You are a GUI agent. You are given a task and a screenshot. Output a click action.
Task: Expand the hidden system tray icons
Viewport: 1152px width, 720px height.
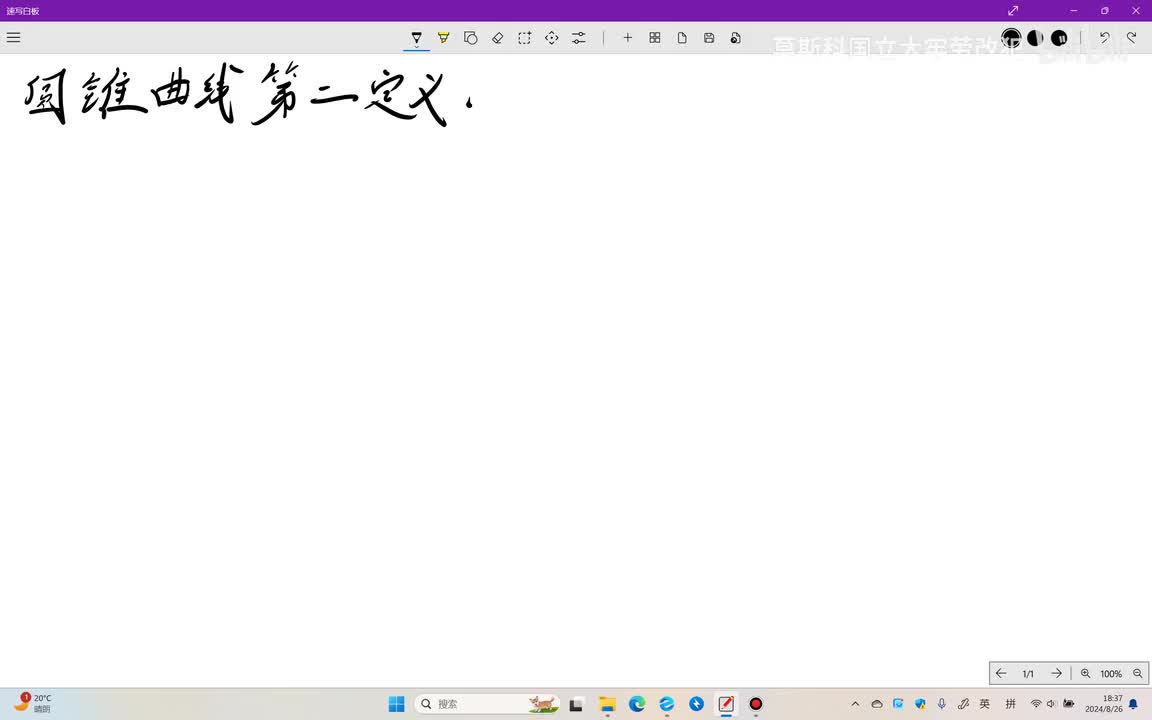855,704
